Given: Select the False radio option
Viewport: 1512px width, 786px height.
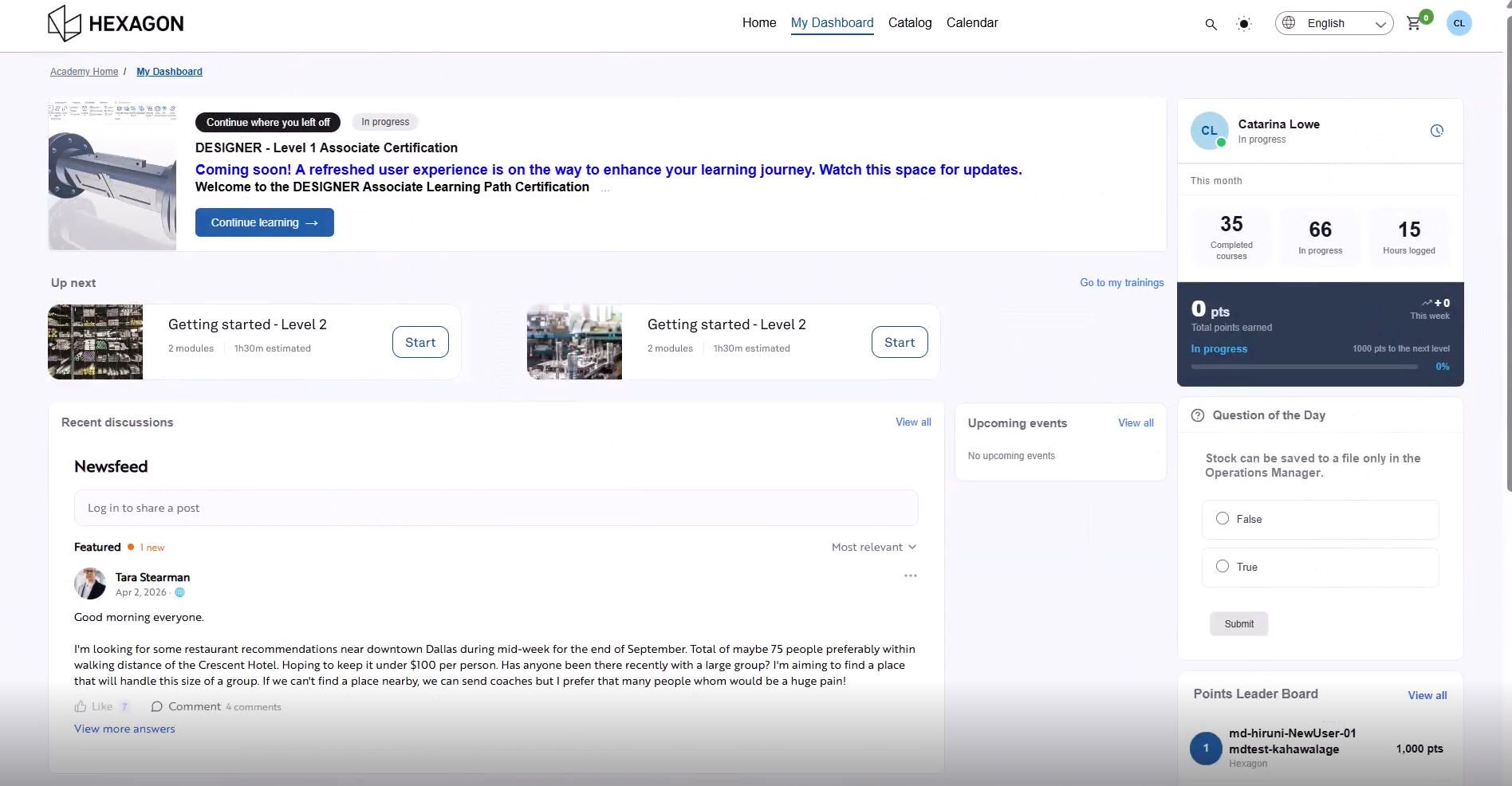Looking at the screenshot, I should click(x=1223, y=518).
